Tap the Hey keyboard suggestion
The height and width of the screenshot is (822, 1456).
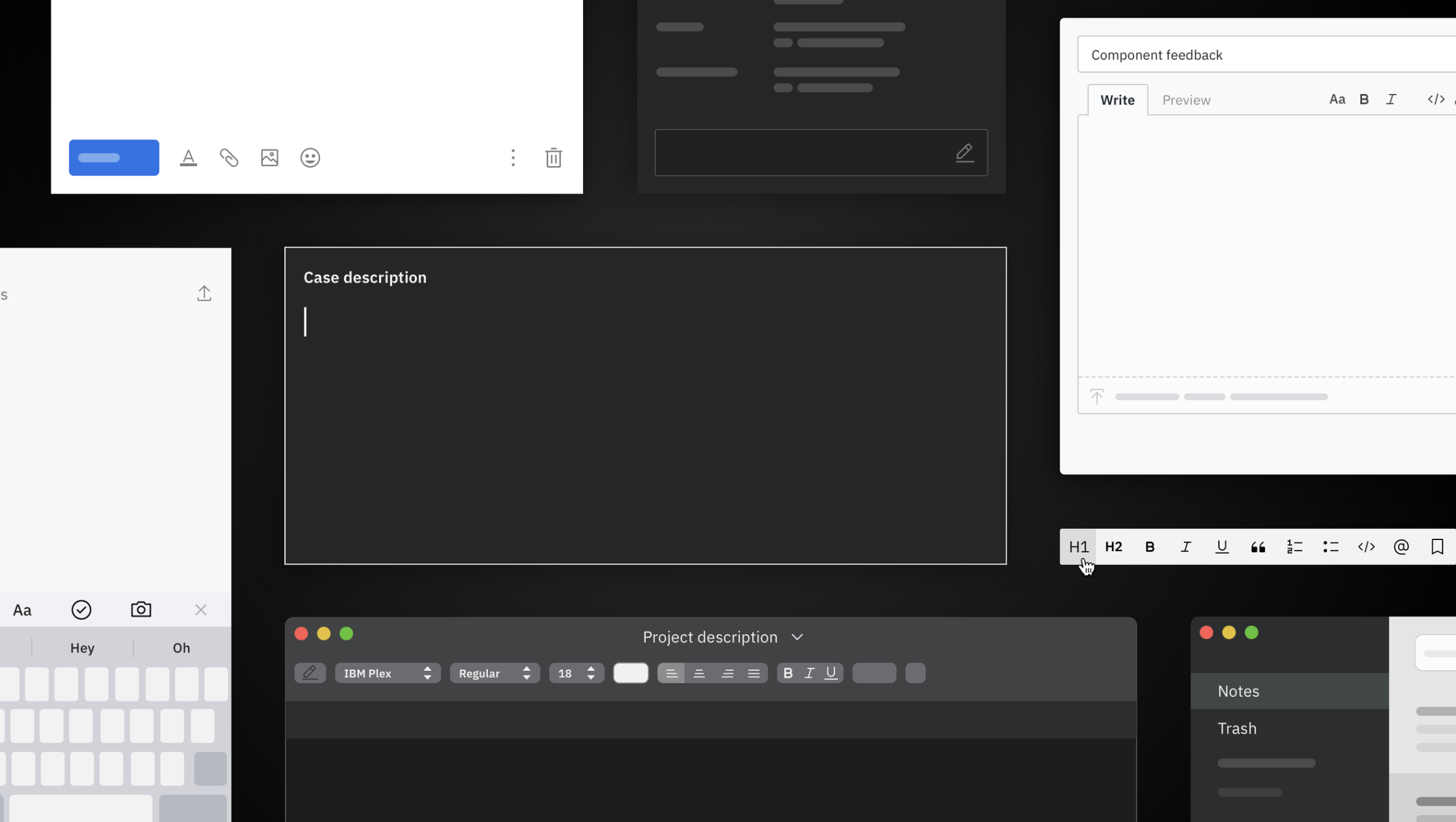tap(82, 648)
